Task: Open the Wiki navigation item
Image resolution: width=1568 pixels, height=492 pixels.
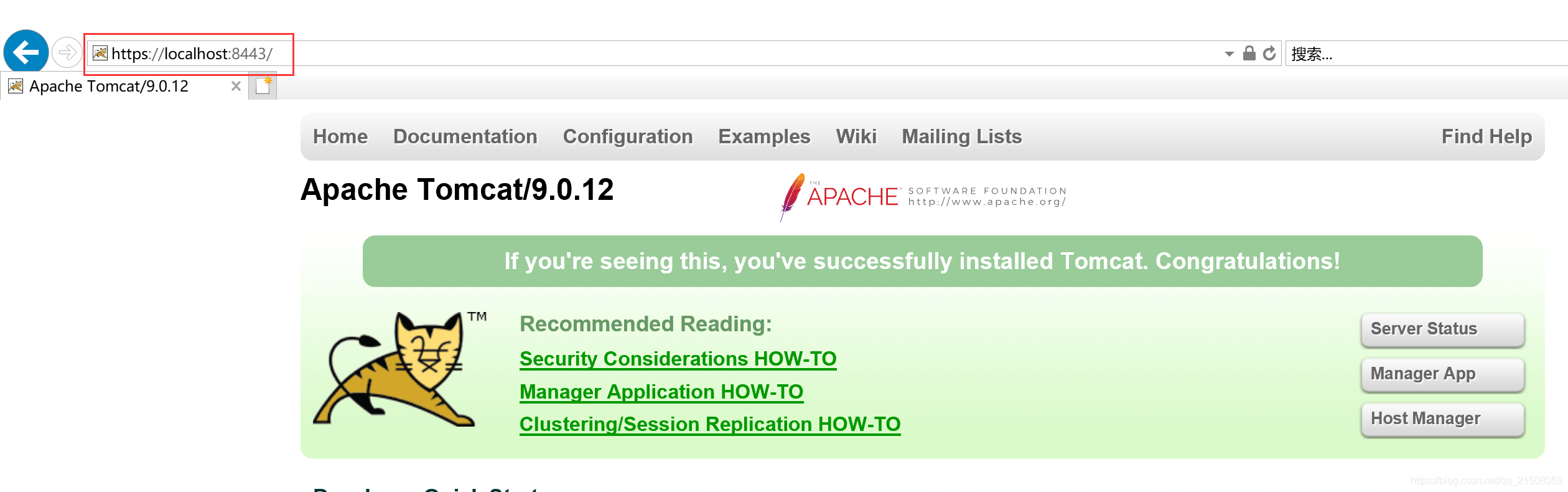Action: (x=856, y=136)
